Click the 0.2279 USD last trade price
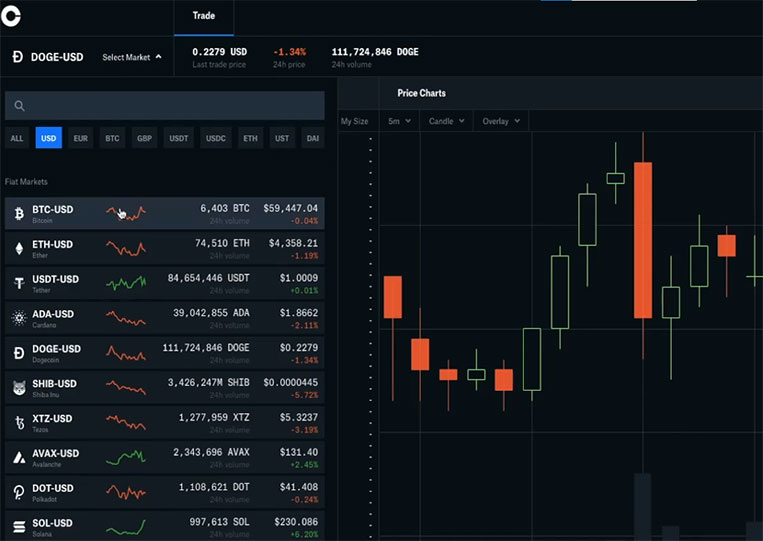Viewport: 763px width, 541px height. 219,52
